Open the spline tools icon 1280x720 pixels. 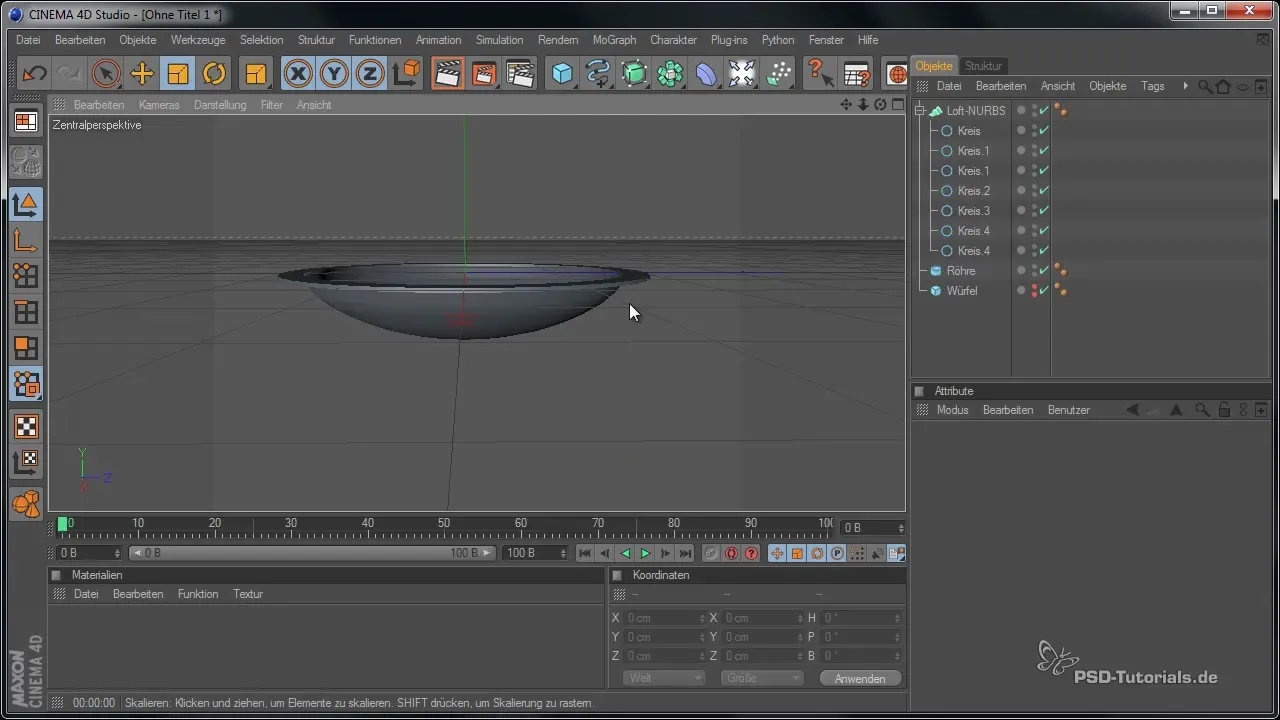point(599,73)
